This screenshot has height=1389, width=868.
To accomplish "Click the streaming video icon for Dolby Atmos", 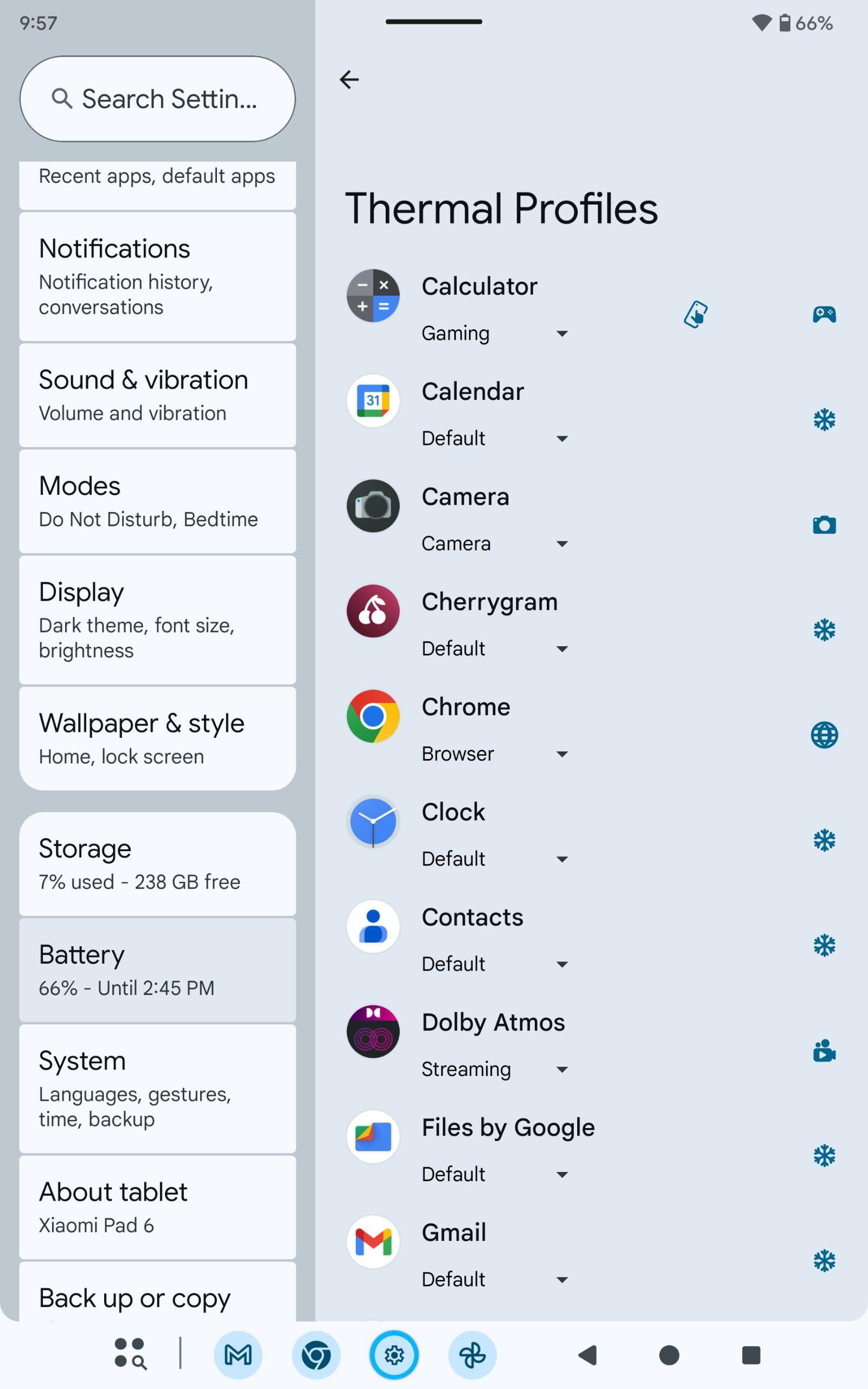I will click(824, 1050).
